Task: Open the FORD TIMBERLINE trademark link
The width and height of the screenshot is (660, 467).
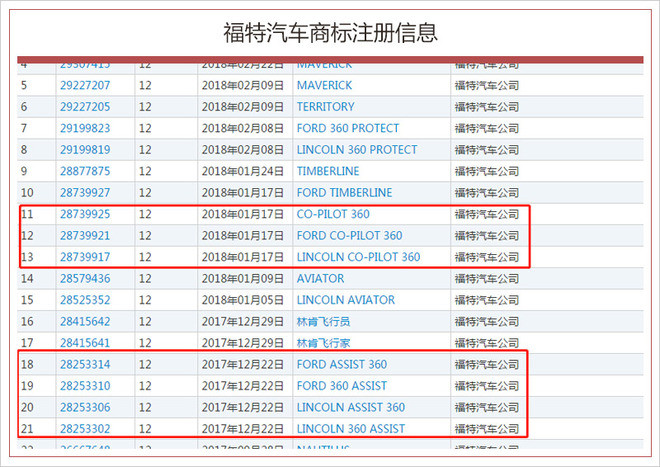Action: point(344,193)
